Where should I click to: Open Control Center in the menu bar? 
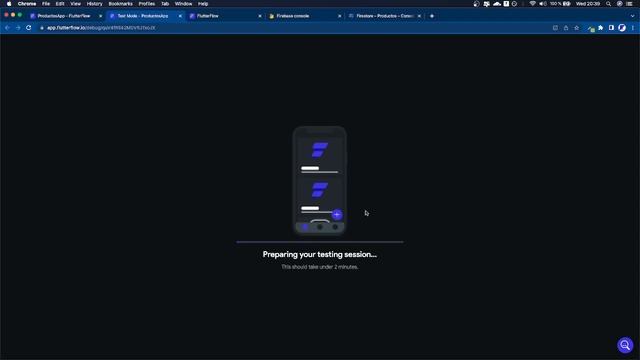pos(629,4)
